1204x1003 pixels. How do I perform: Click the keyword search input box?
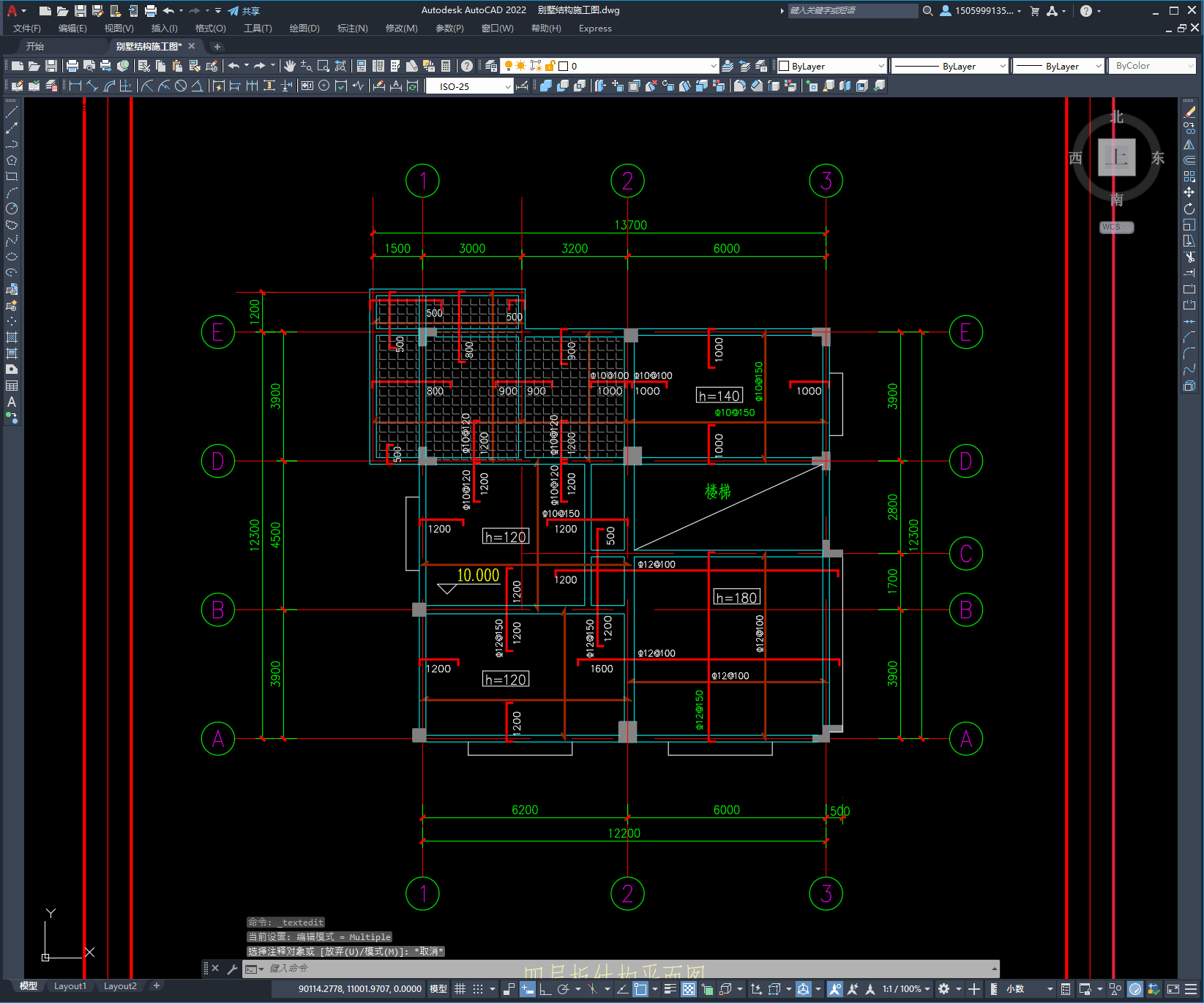[853, 11]
